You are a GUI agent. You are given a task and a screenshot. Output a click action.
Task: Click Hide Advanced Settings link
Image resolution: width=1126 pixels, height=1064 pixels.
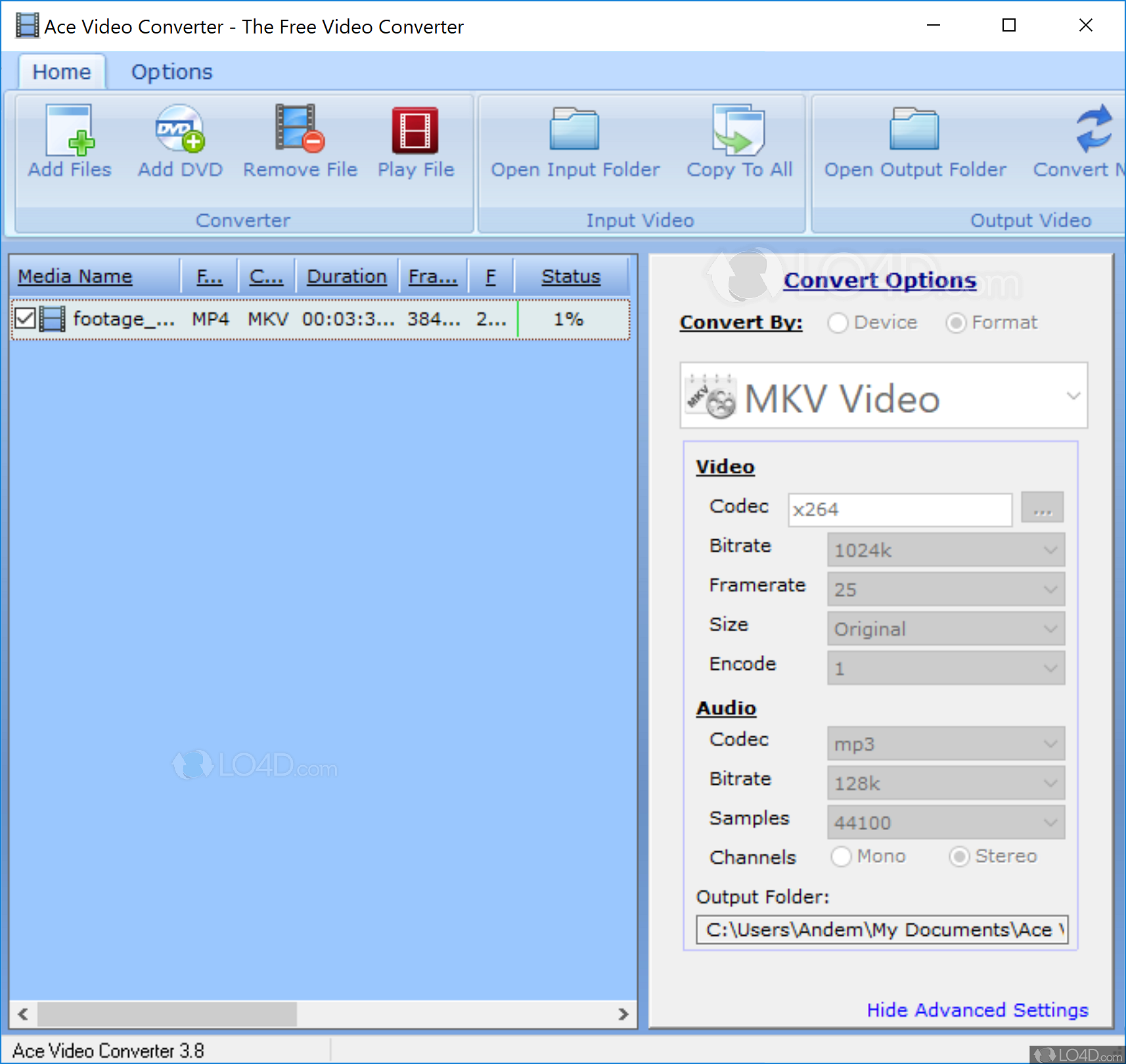tap(978, 1010)
